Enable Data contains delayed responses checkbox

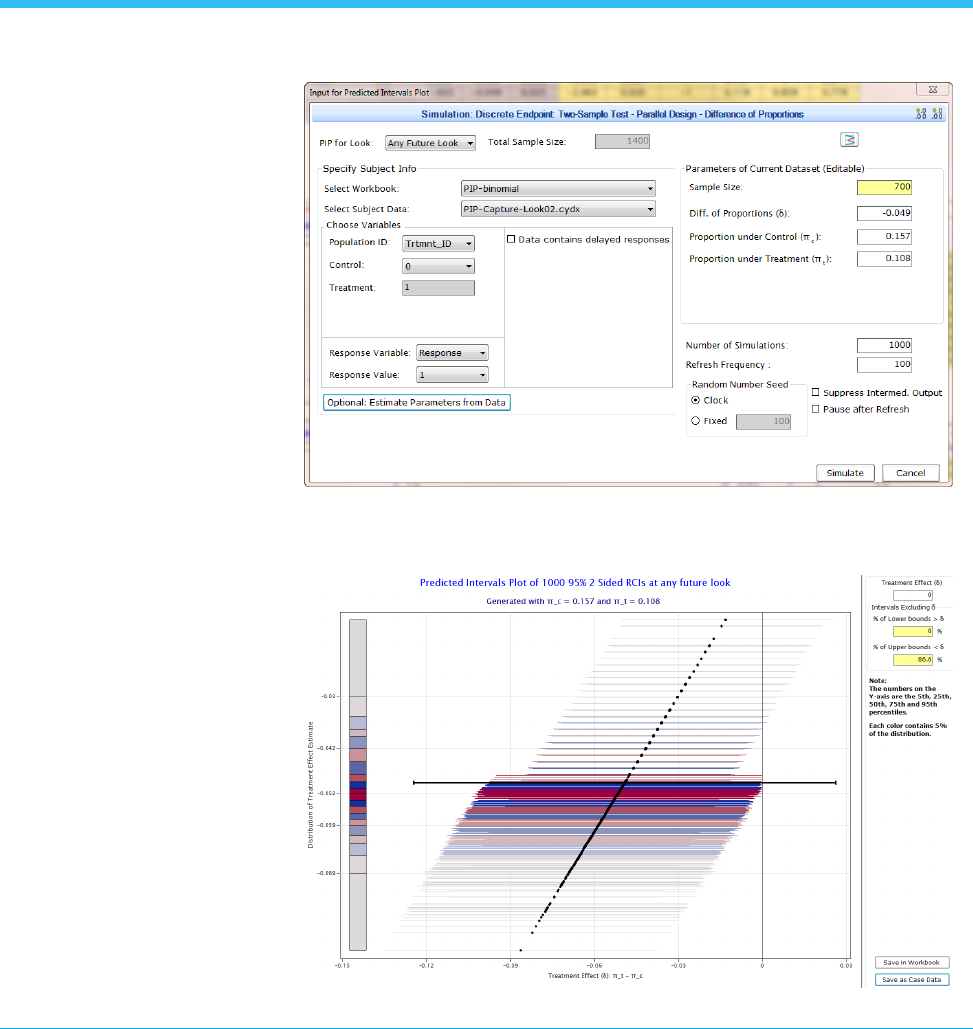511,240
